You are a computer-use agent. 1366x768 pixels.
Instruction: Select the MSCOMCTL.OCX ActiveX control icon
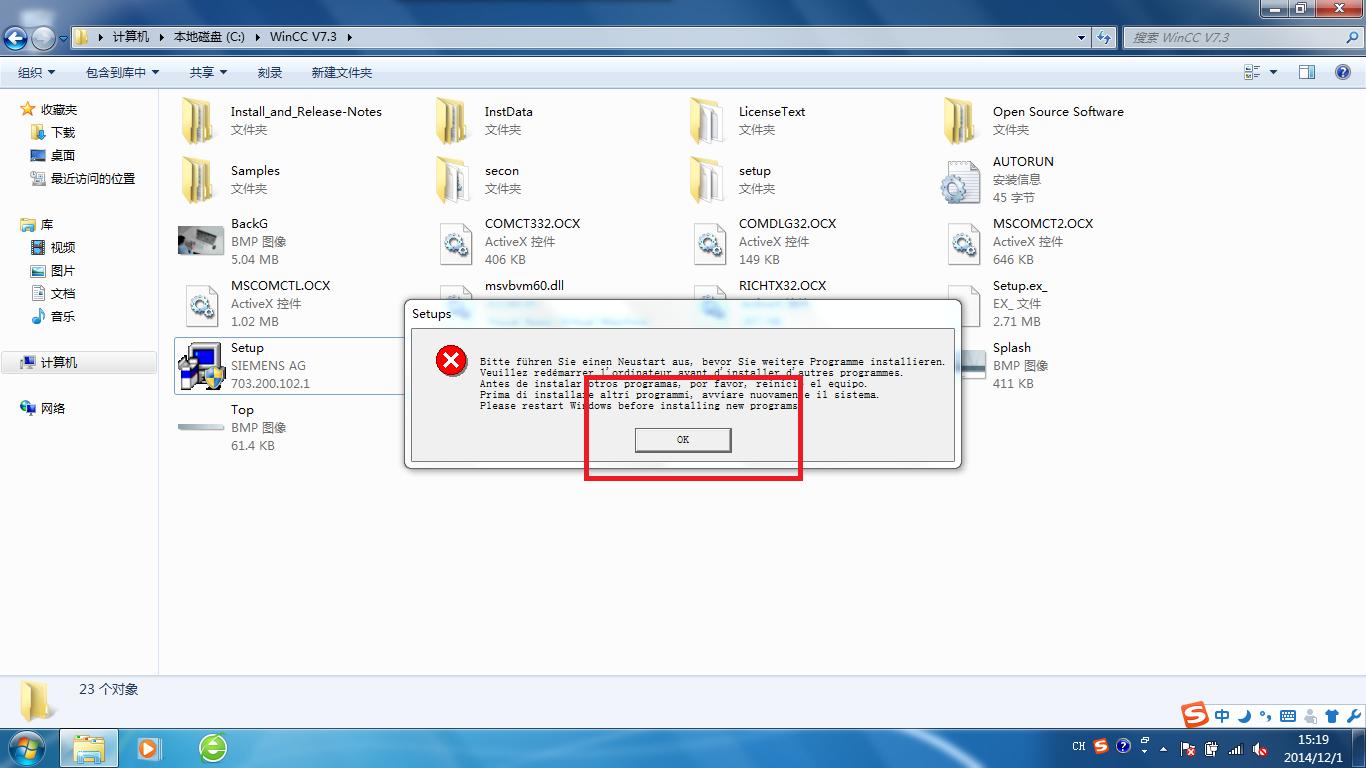[200, 305]
